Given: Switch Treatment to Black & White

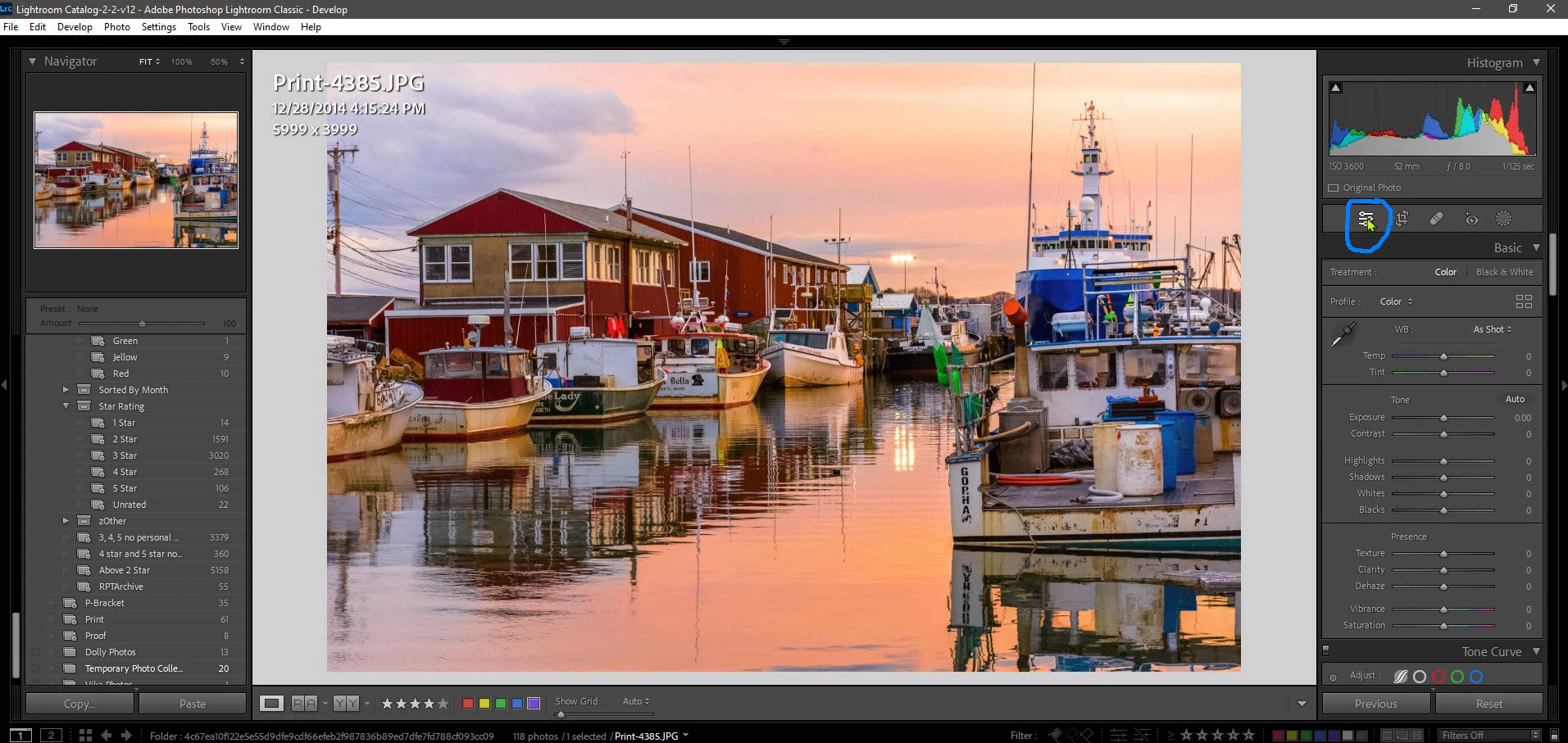Looking at the screenshot, I should [x=1504, y=272].
